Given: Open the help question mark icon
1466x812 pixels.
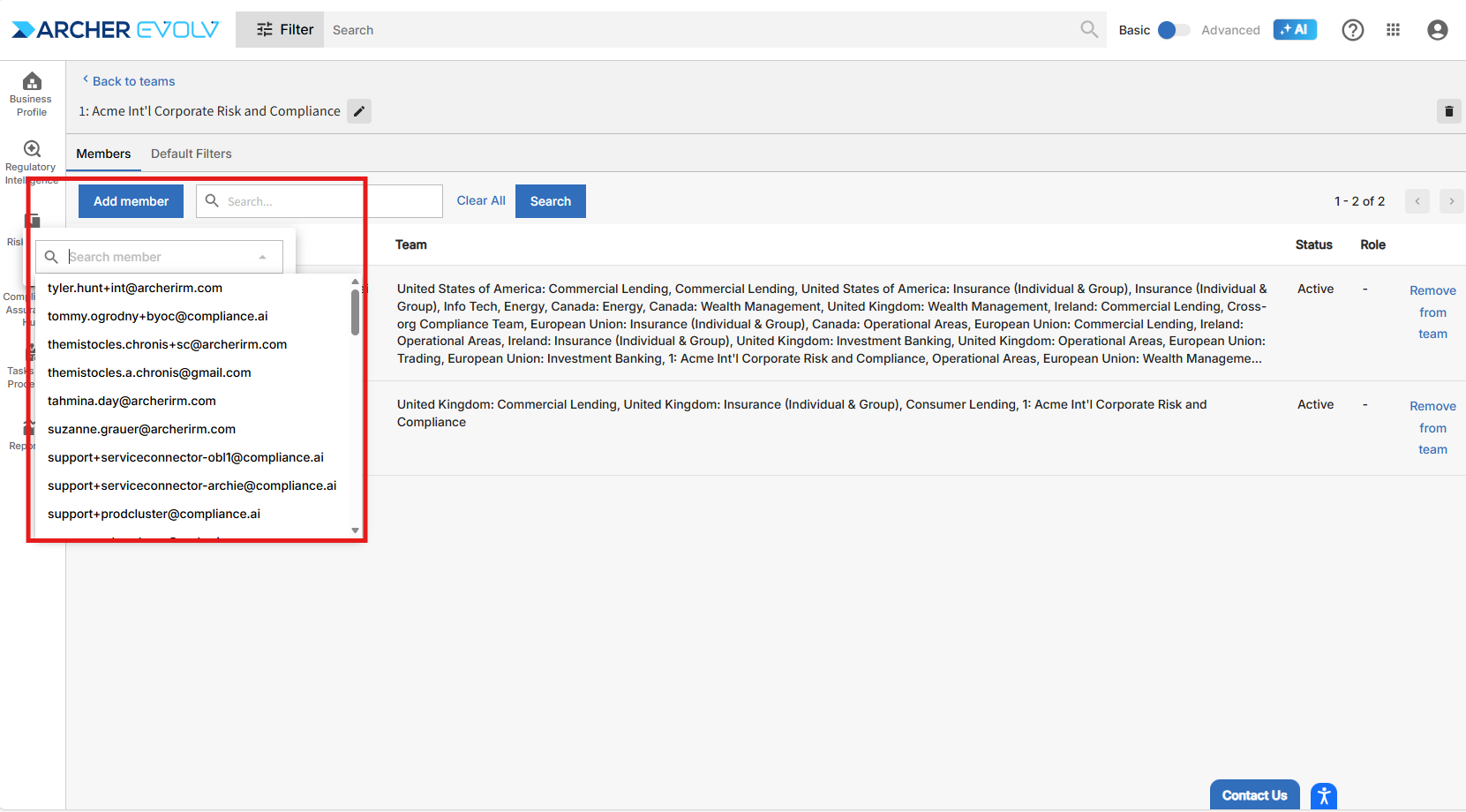Looking at the screenshot, I should (x=1352, y=30).
